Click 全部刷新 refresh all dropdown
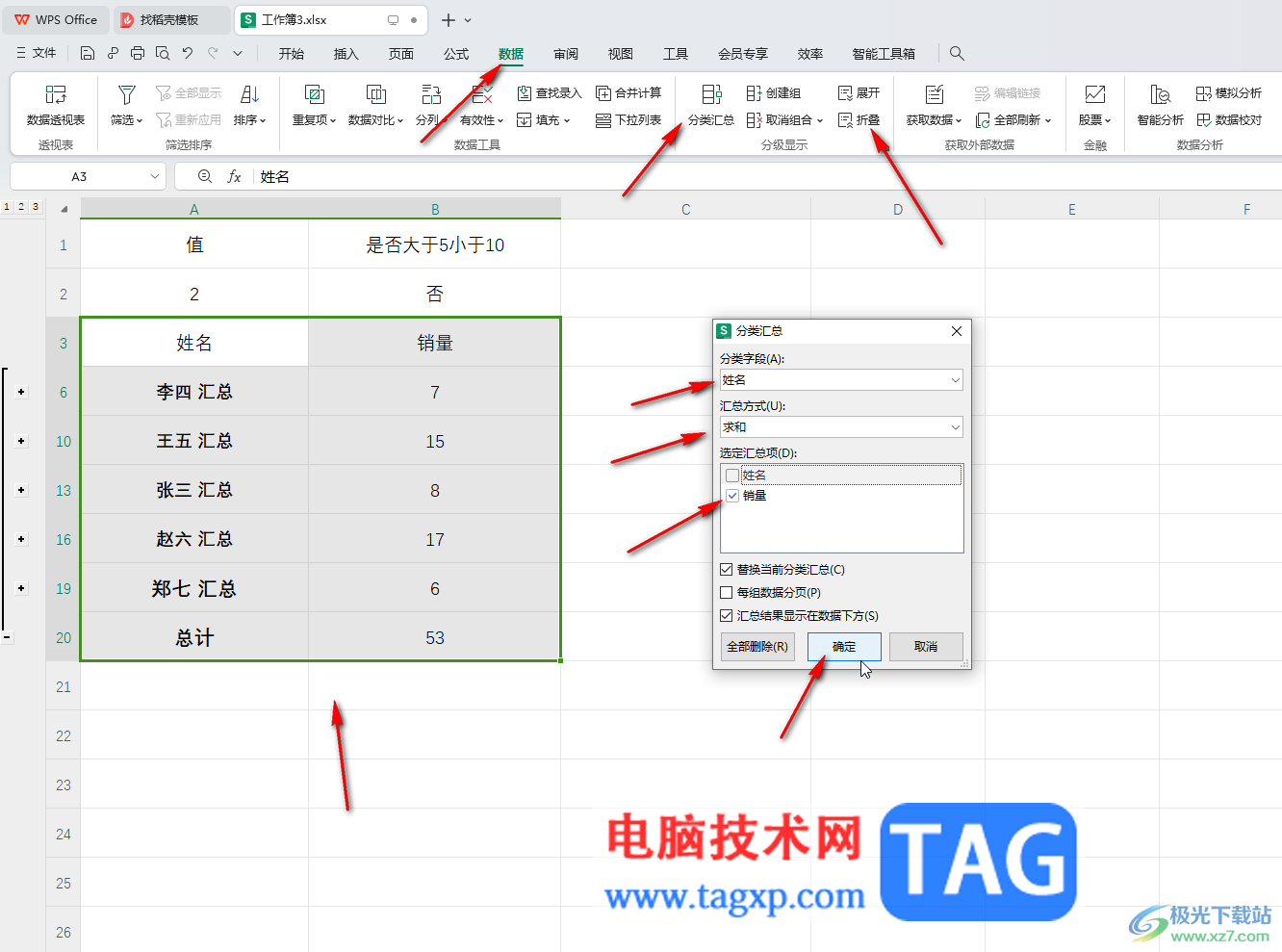 pos(1013,120)
